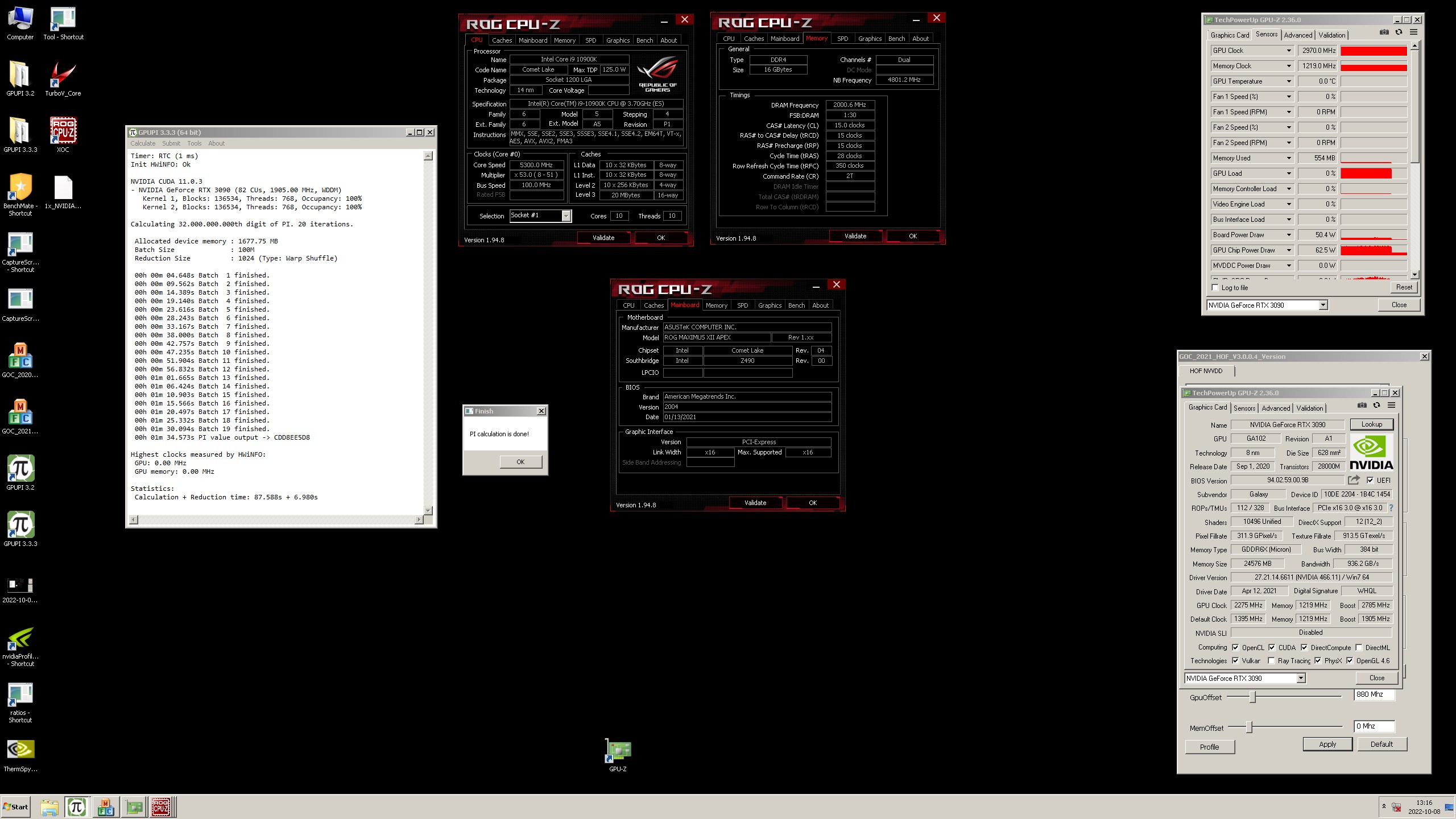Select the GPUPI 3.2 folder icon

20,78
